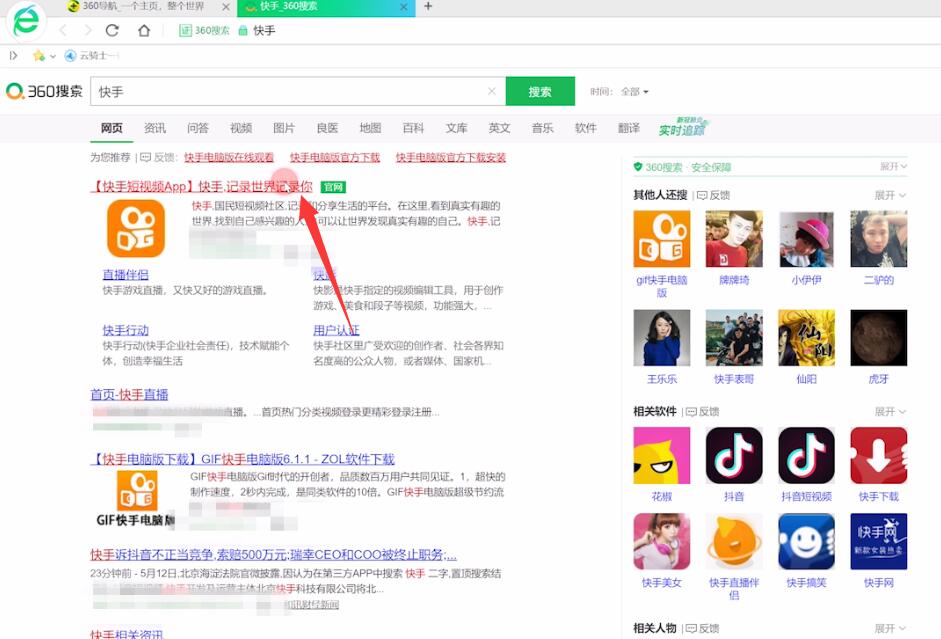Screen dimensions: 941x639
Task: Expand the 相关人物 section
Action: [x=890, y=628]
